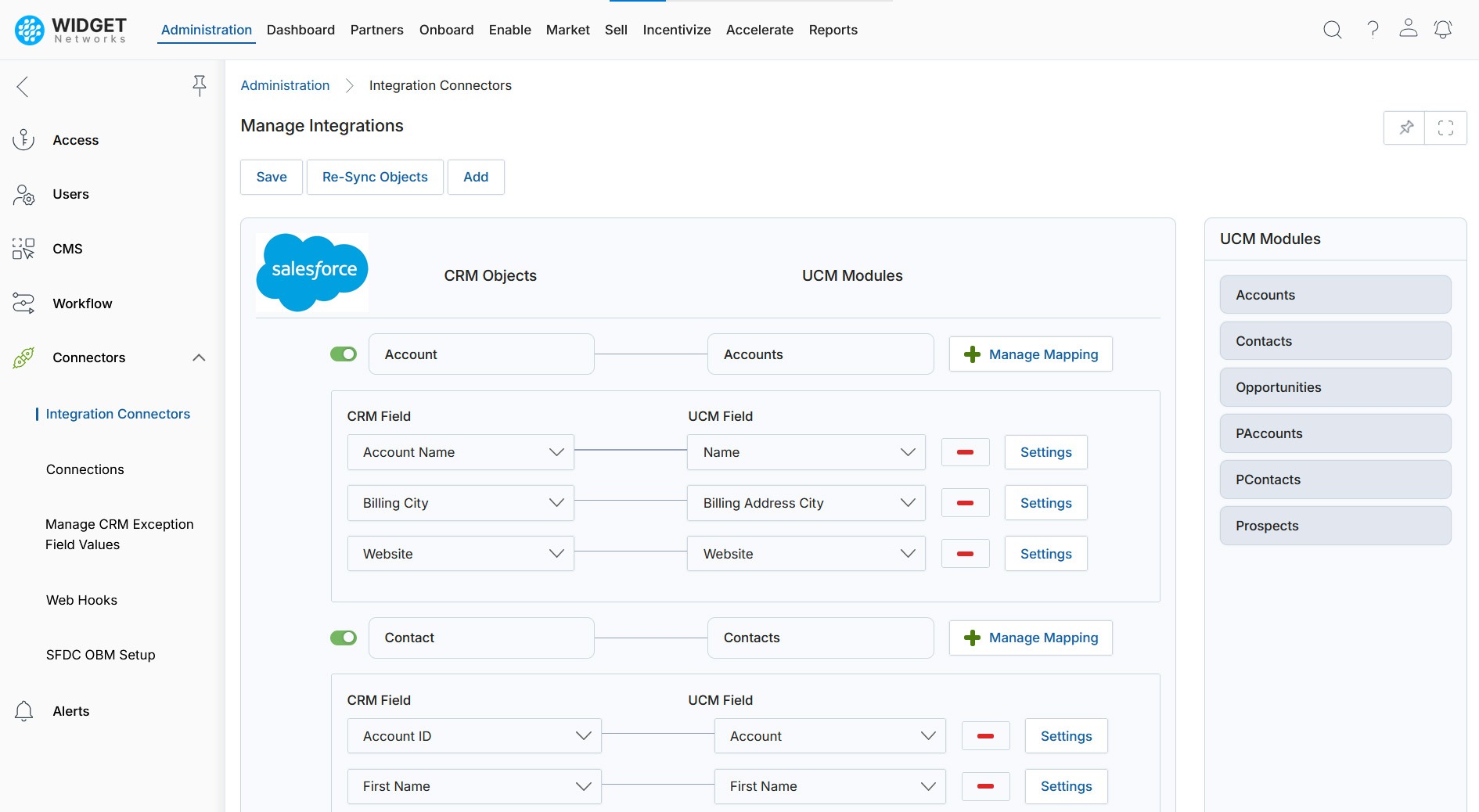Open Settings for Account Name mapping
This screenshot has height=812, width=1479.
[x=1045, y=452]
